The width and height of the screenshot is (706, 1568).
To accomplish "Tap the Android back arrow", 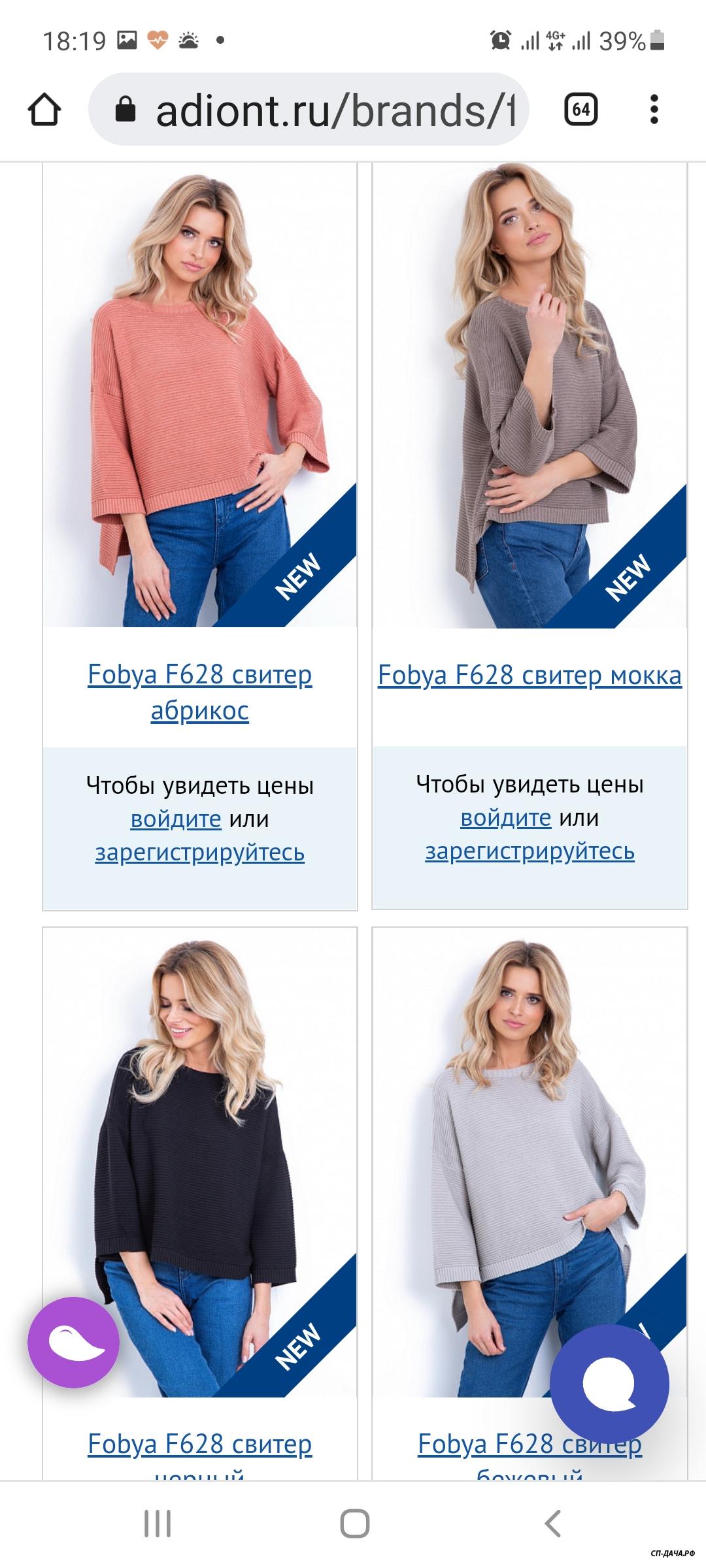I will pos(552,1524).
